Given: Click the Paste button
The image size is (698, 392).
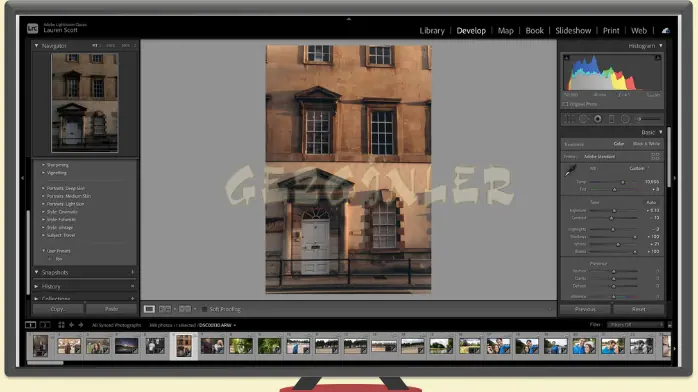Looking at the screenshot, I should 111,309.
